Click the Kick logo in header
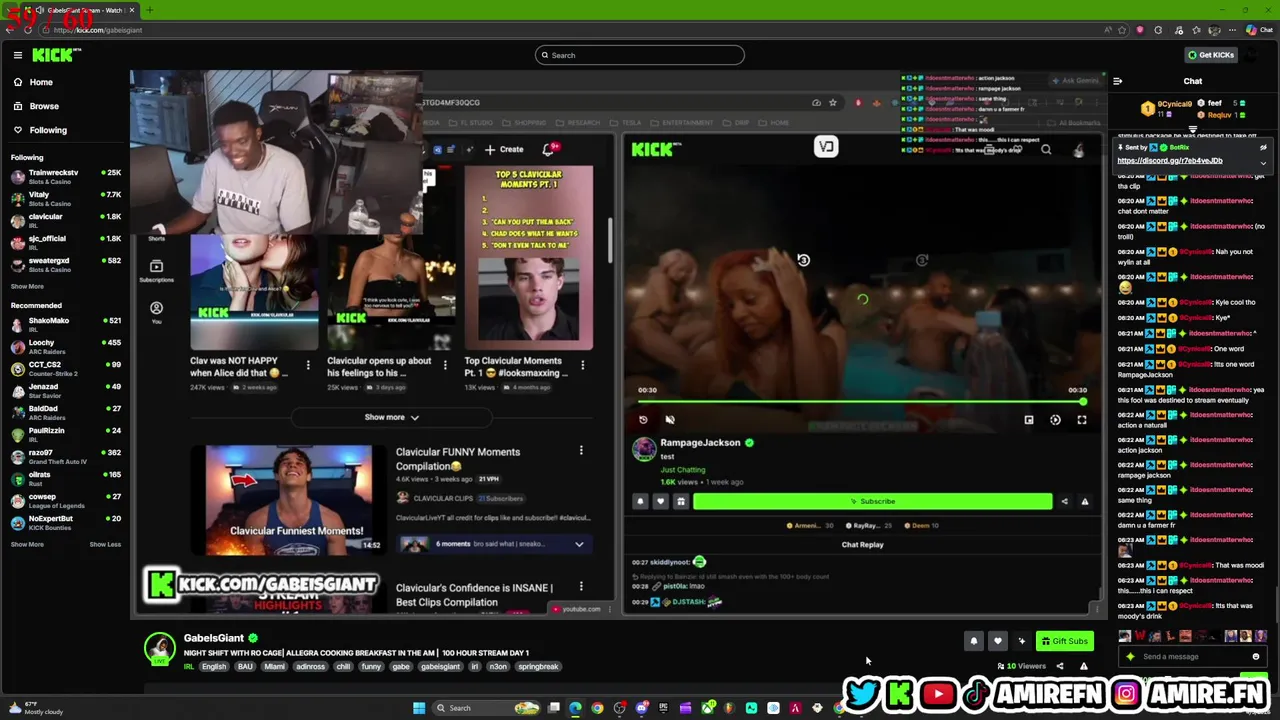1280x720 pixels. pos(53,55)
